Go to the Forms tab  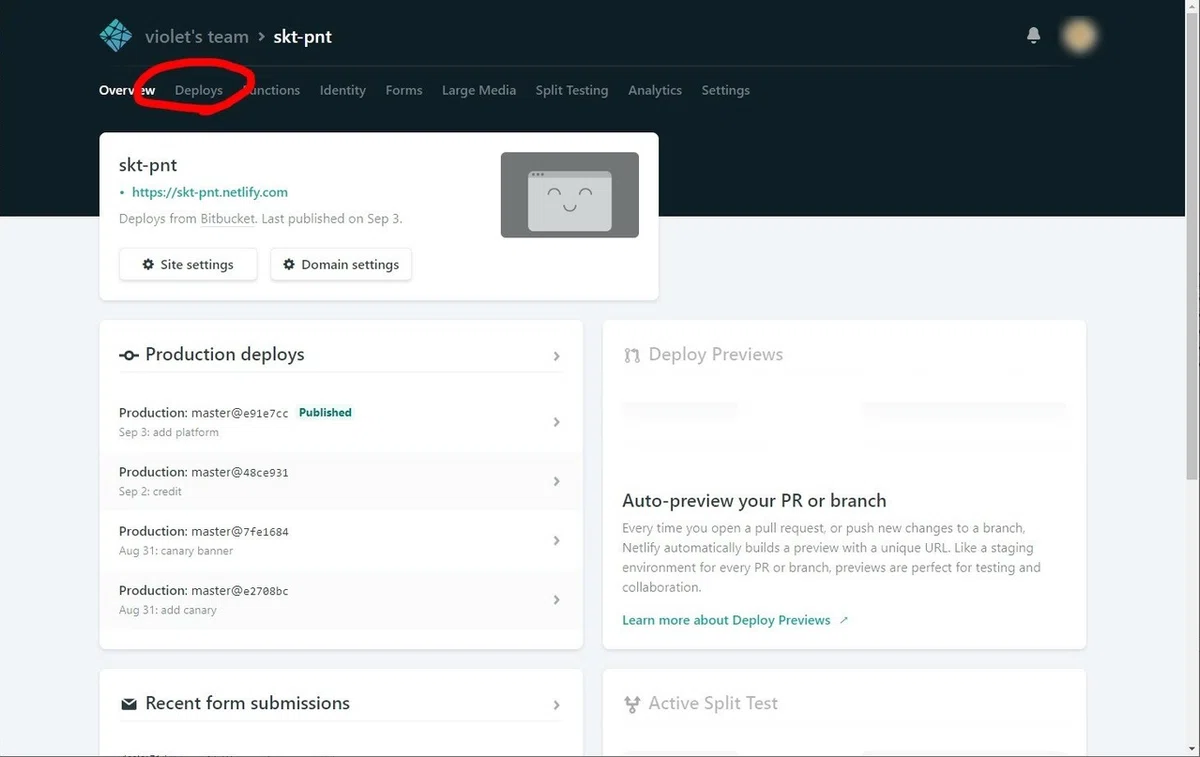coord(404,90)
